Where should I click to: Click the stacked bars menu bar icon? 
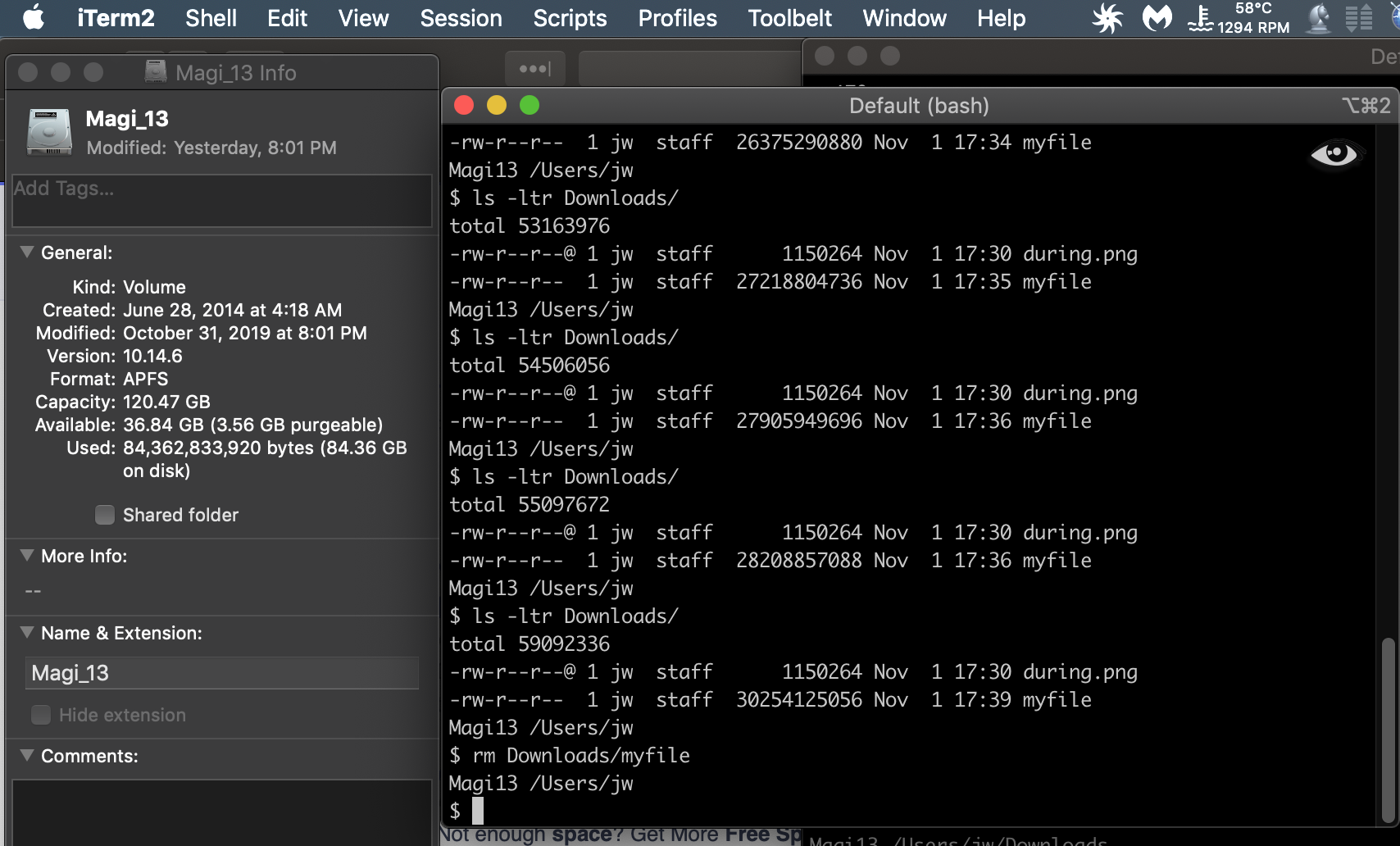click(1359, 18)
